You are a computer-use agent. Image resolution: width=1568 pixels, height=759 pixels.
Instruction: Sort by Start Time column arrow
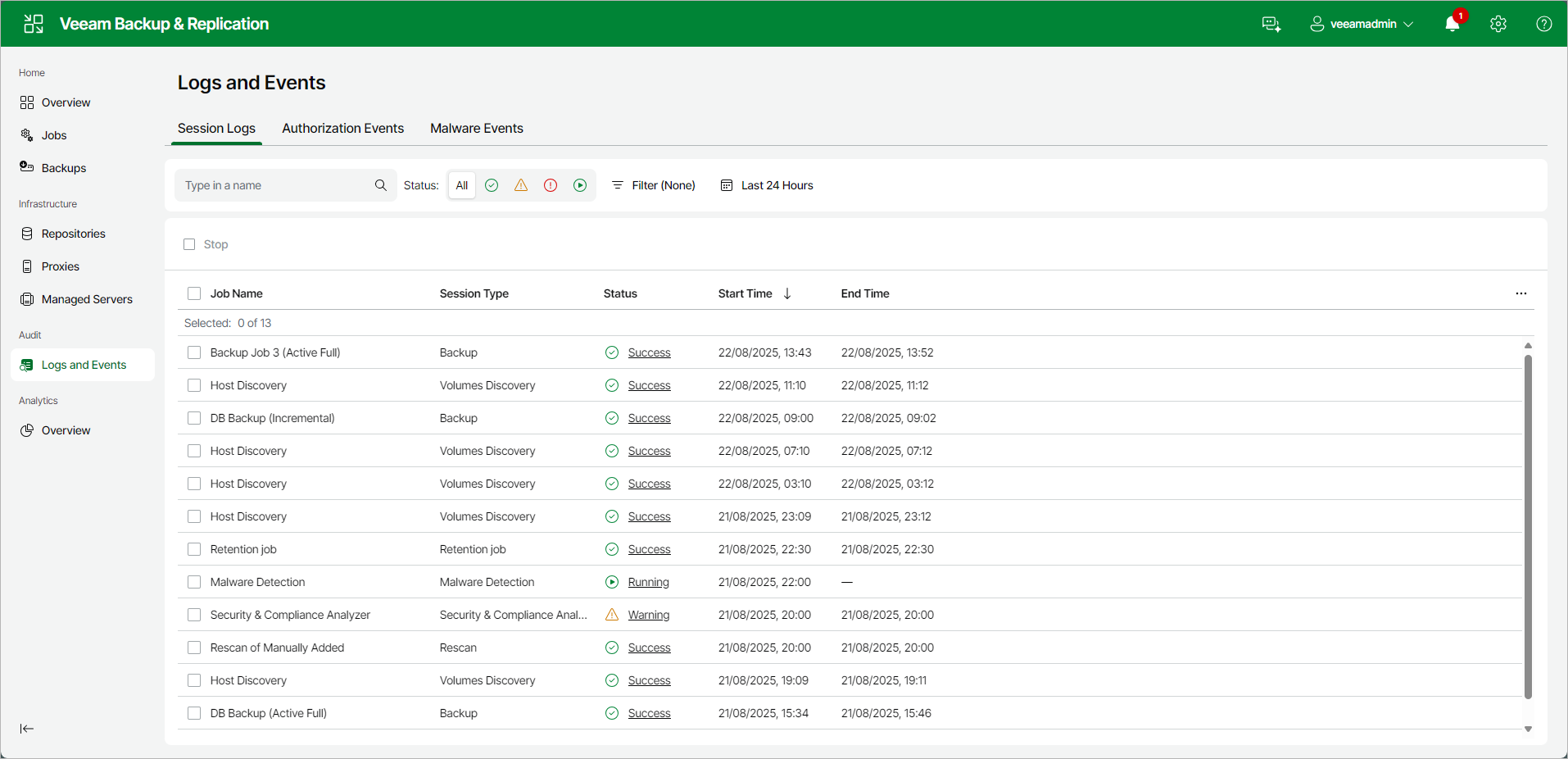787,293
